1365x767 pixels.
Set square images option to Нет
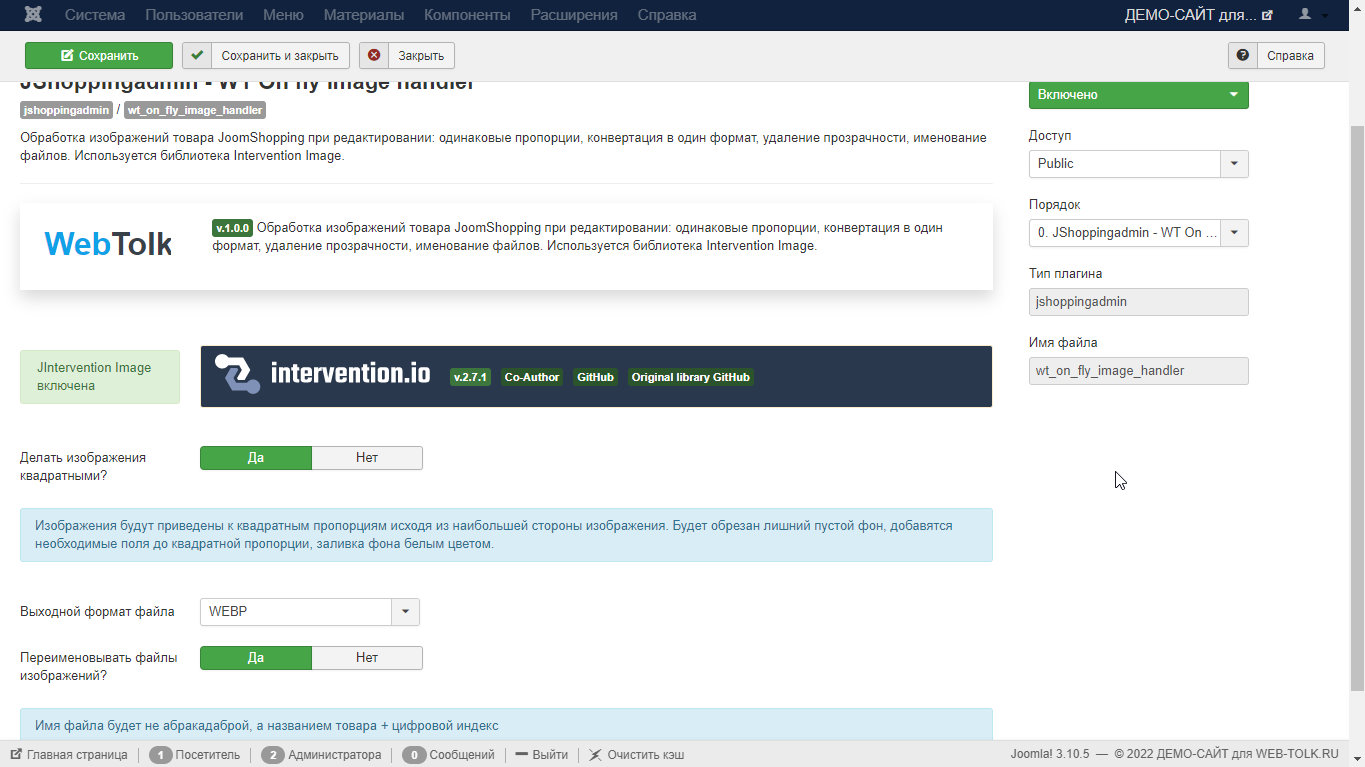(x=367, y=458)
